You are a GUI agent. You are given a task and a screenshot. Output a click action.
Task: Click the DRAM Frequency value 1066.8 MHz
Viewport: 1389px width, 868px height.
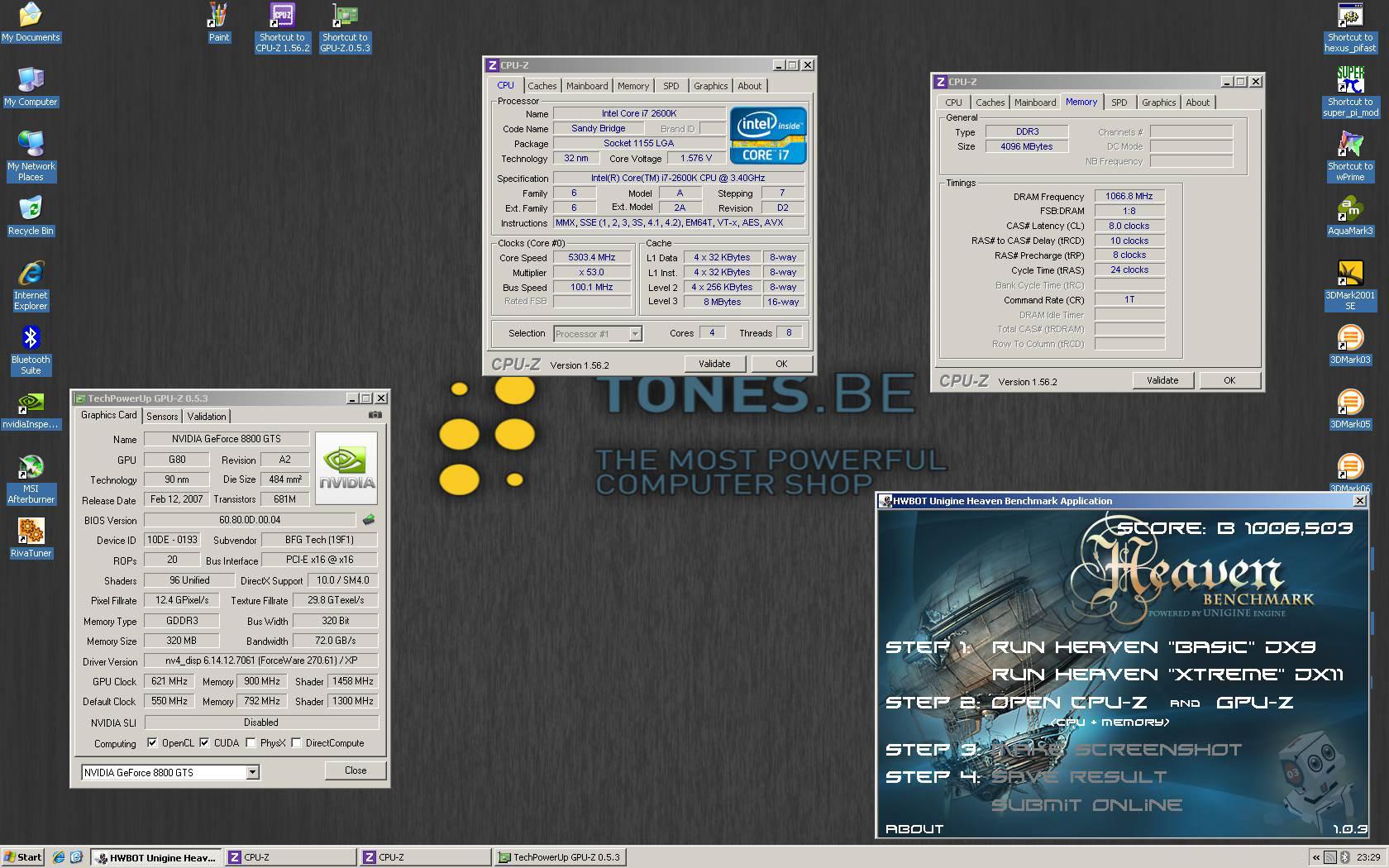pyautogui.click(x=1129, y=197)
